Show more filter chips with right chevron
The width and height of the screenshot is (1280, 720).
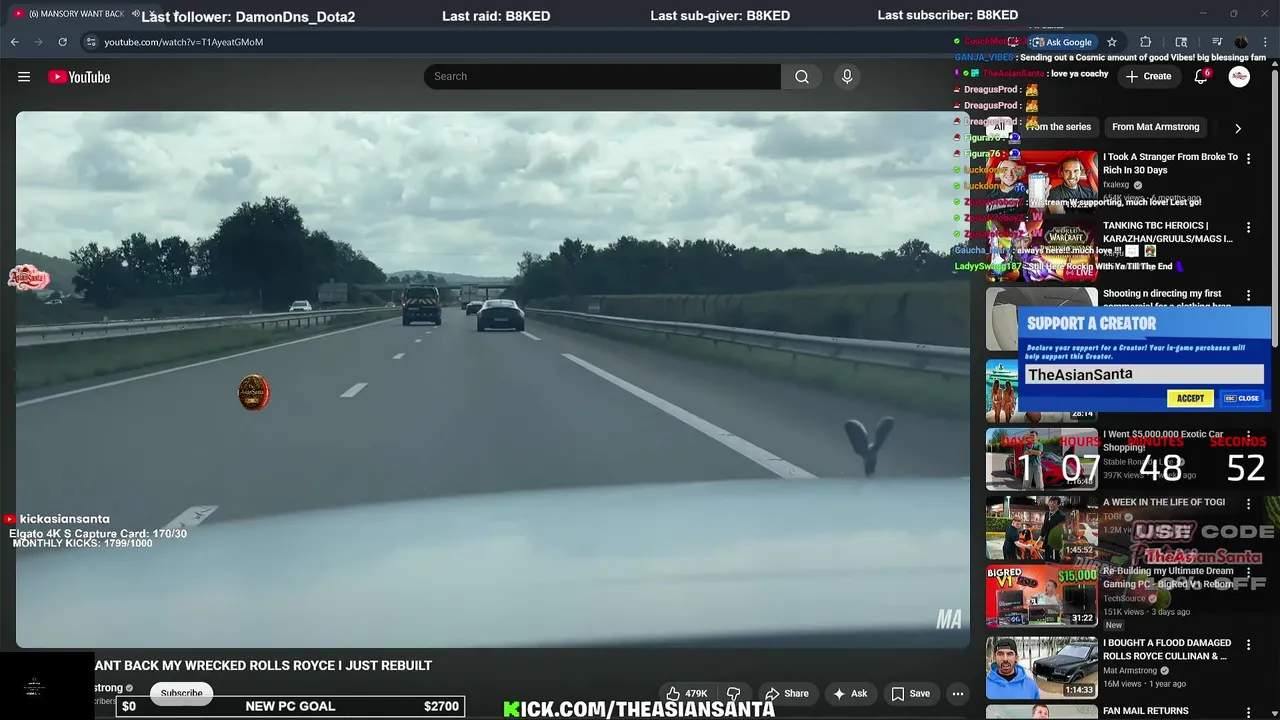1238,128
